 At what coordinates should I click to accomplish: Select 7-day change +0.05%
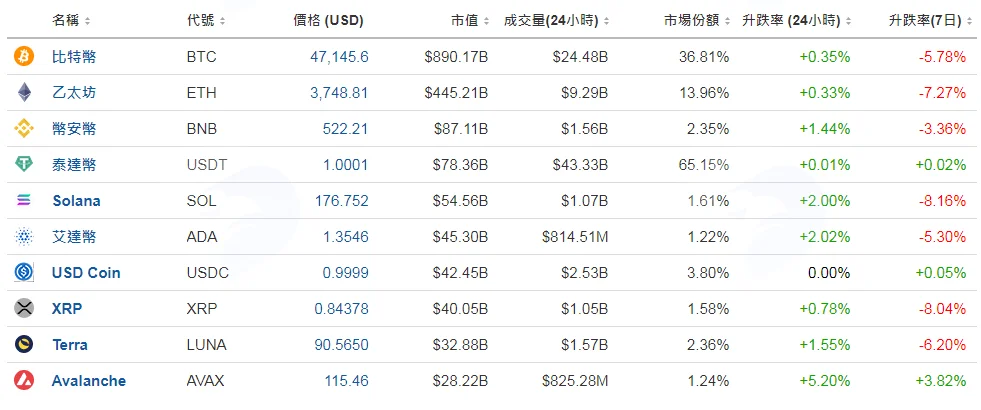(941, 273)
